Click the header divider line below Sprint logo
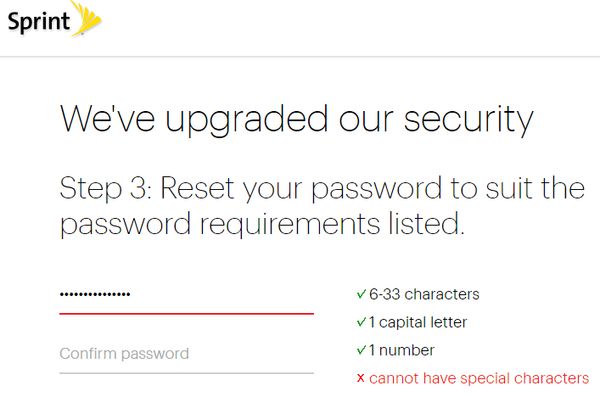The width and height of the screenshot is (600, 396). (x=300, y=57)
